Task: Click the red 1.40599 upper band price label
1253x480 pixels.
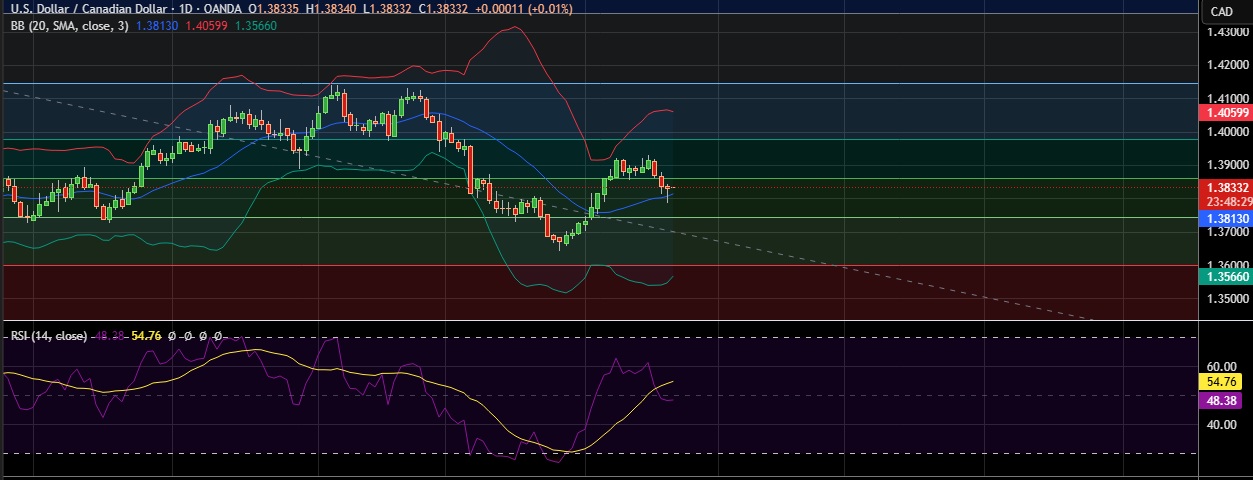Action: click(x=1225, y=115)
